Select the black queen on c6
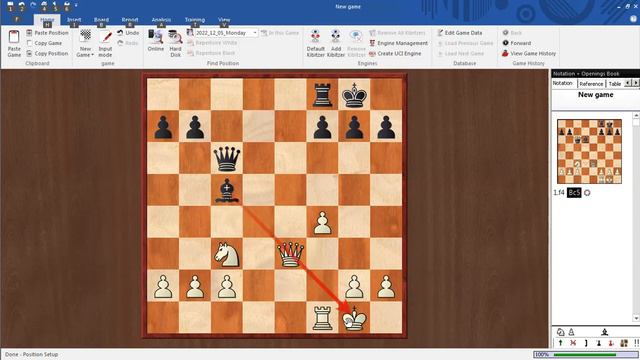This screenshot has height=360, width=640. [x=227, y=158]
